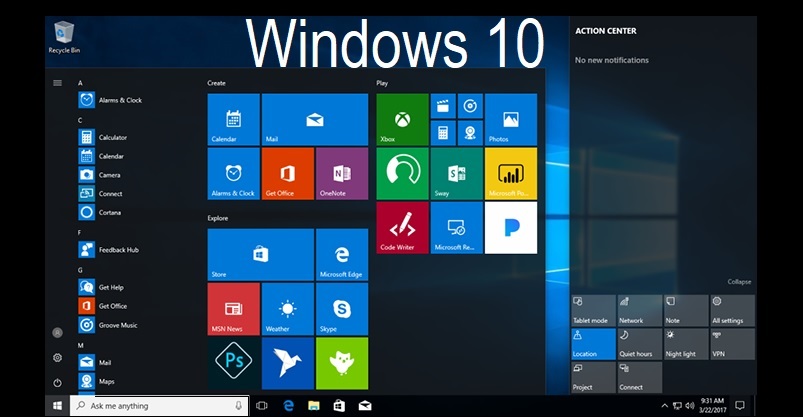Open Task View on the taskbar

[262, 406]
